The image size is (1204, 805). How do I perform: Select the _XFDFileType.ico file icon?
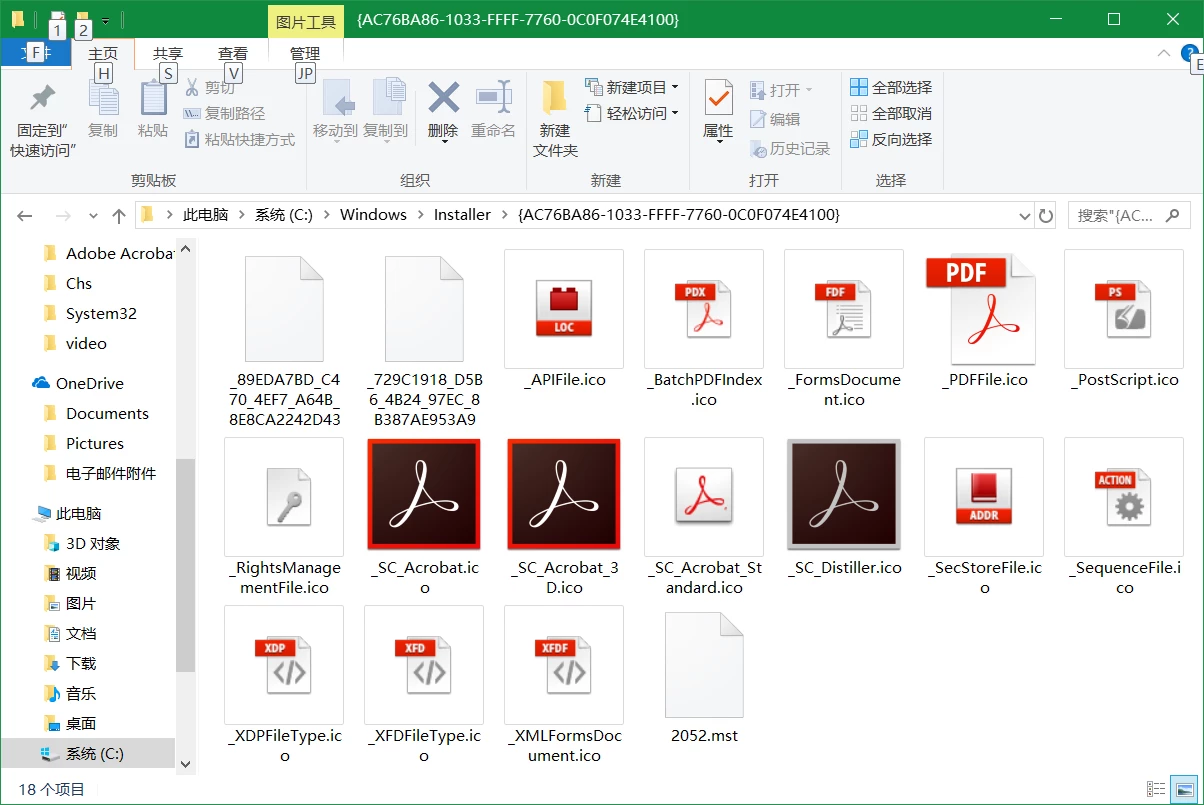pyautogui.click(x=424, y=665)
